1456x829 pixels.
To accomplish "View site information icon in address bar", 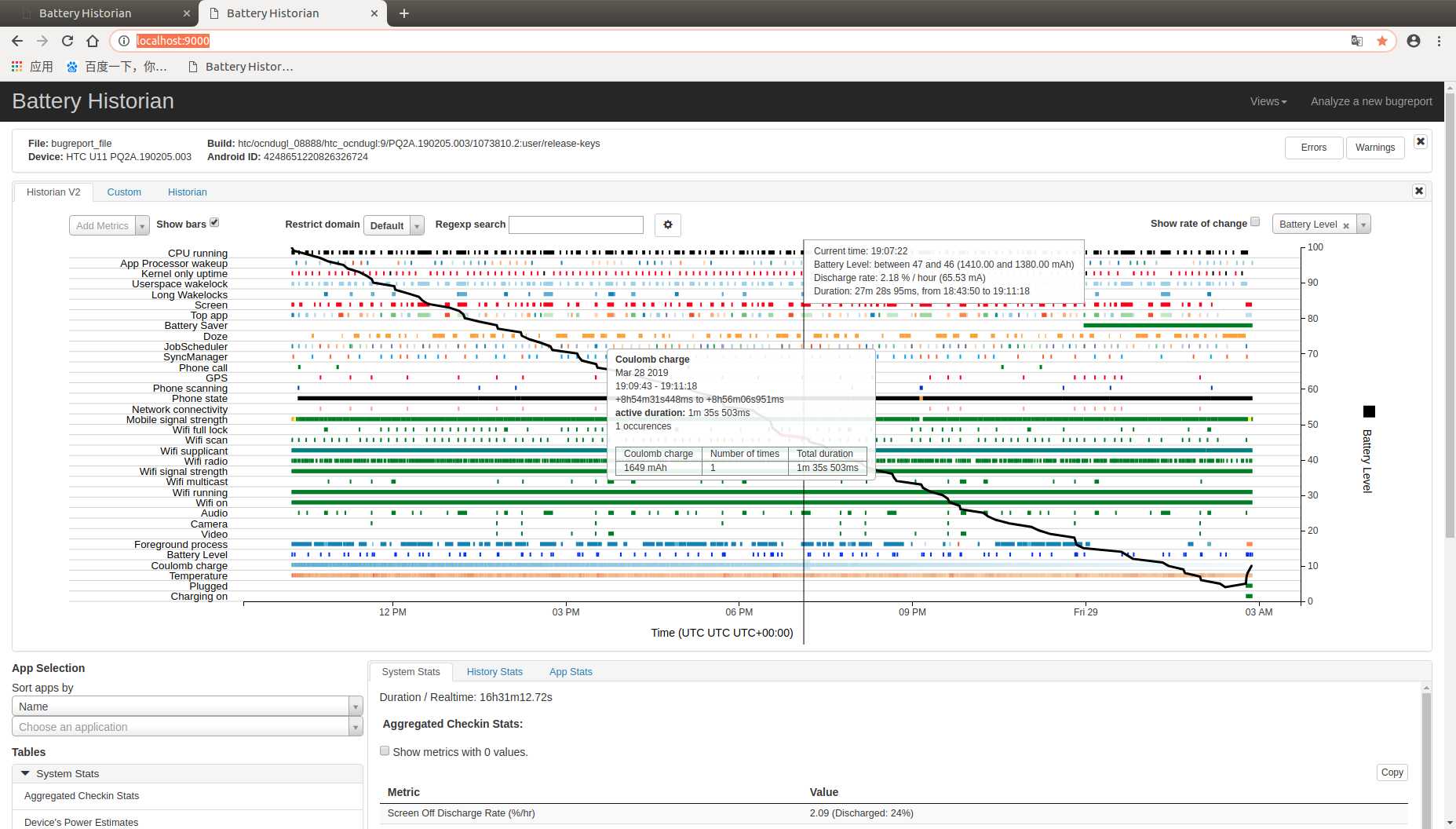I will 124,41.
